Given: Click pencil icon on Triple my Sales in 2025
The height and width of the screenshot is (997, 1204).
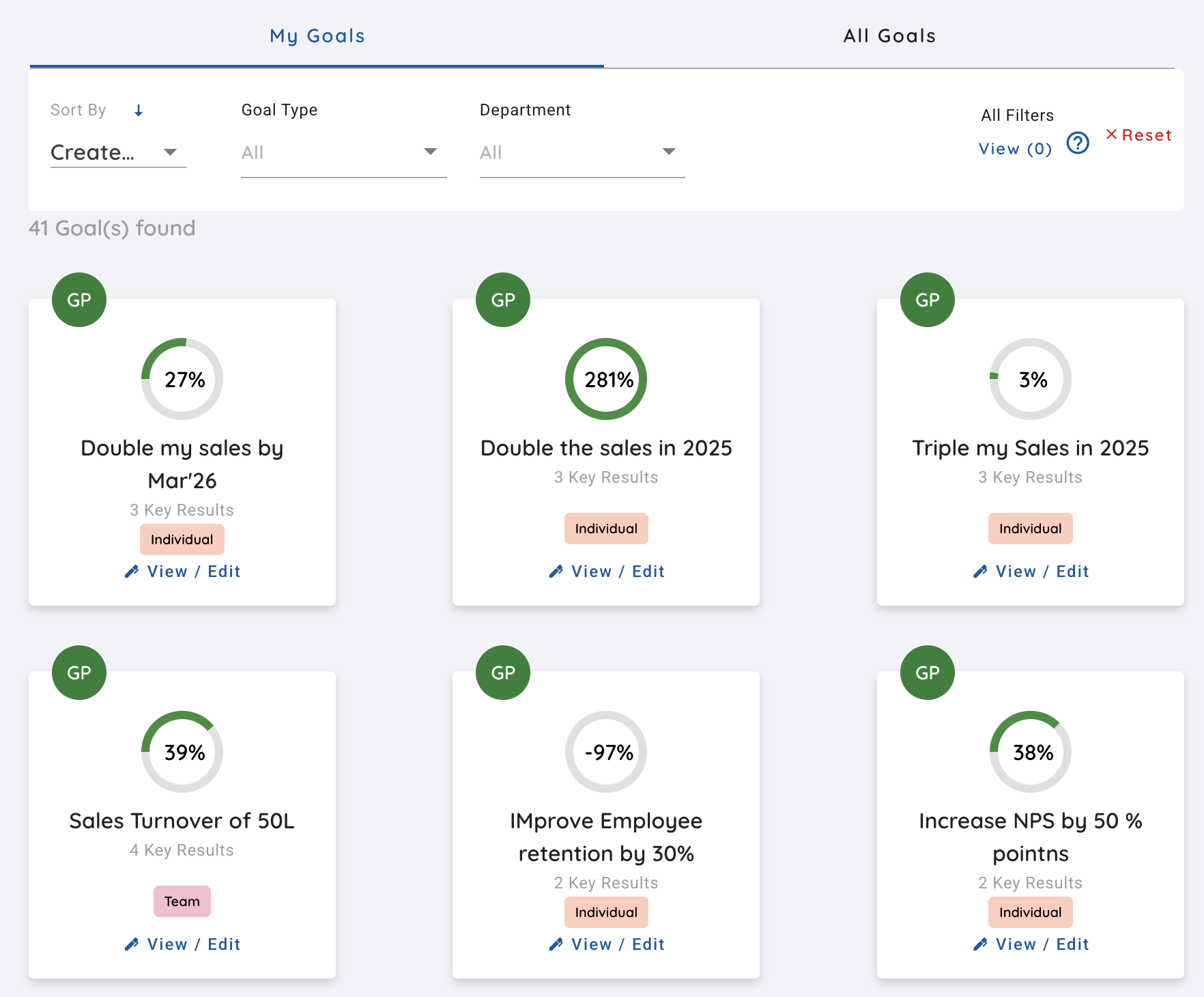Looking at the screenshot, I should pos(980,572).
